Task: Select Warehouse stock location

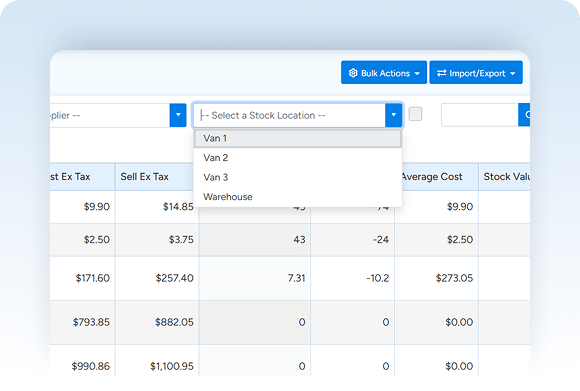Action: tap(298, 197)
